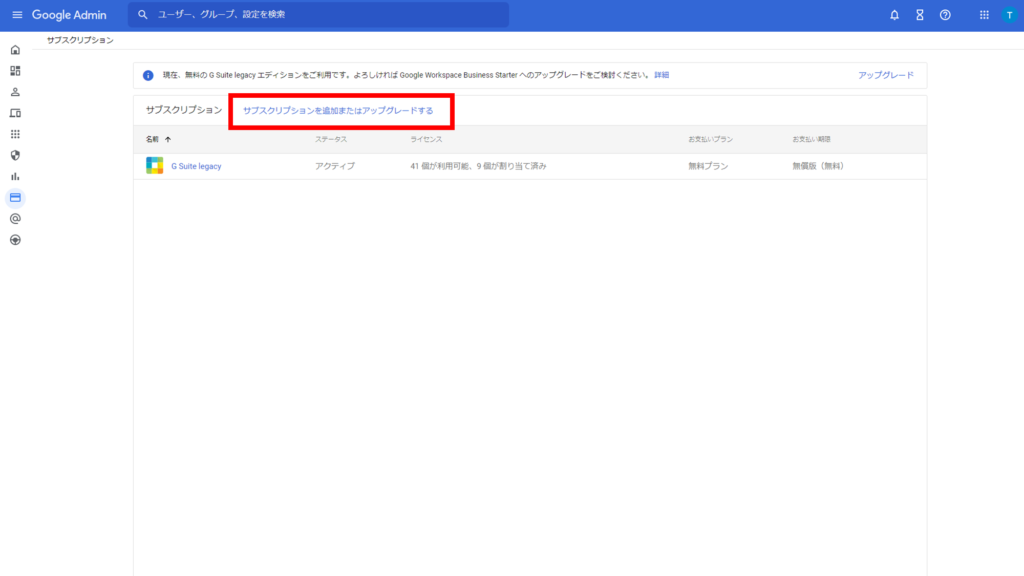Click the アクティブ status cell
1024x576 pixels.
[x=335, y=166]
